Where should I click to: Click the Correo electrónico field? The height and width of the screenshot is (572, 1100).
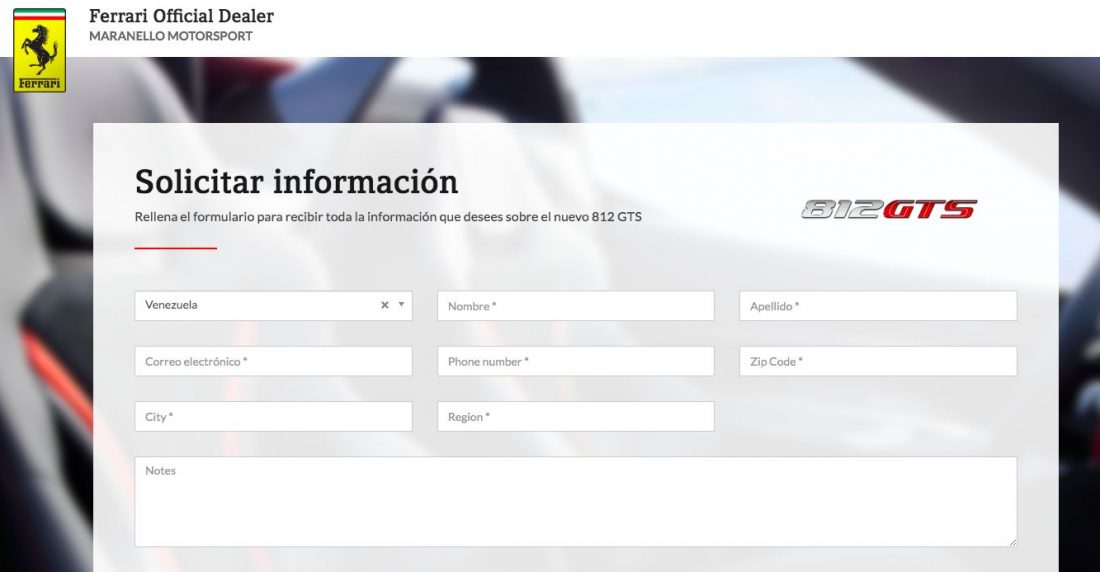pos(273,361)
